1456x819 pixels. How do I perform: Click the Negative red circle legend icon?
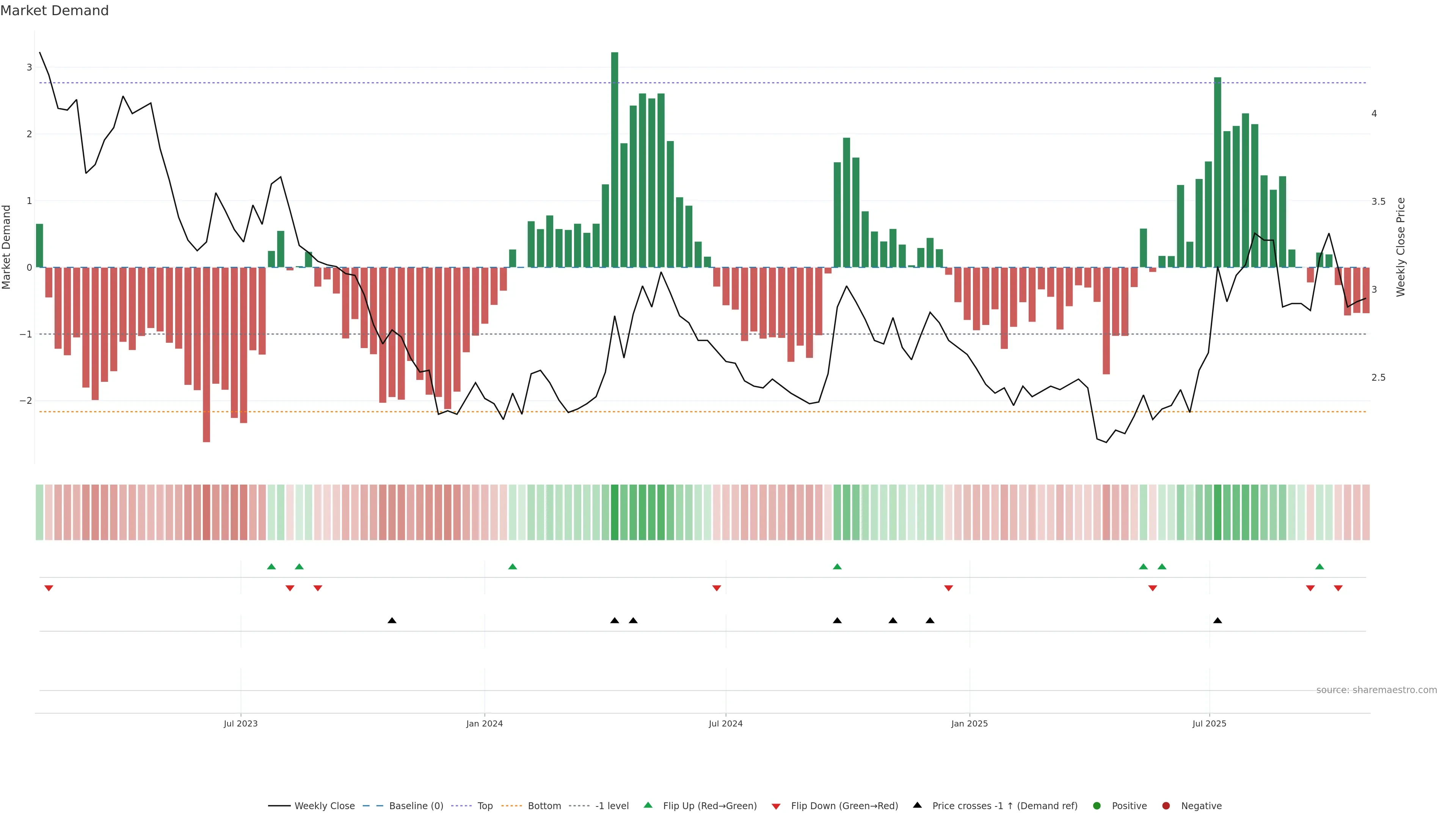point(1166,806)
